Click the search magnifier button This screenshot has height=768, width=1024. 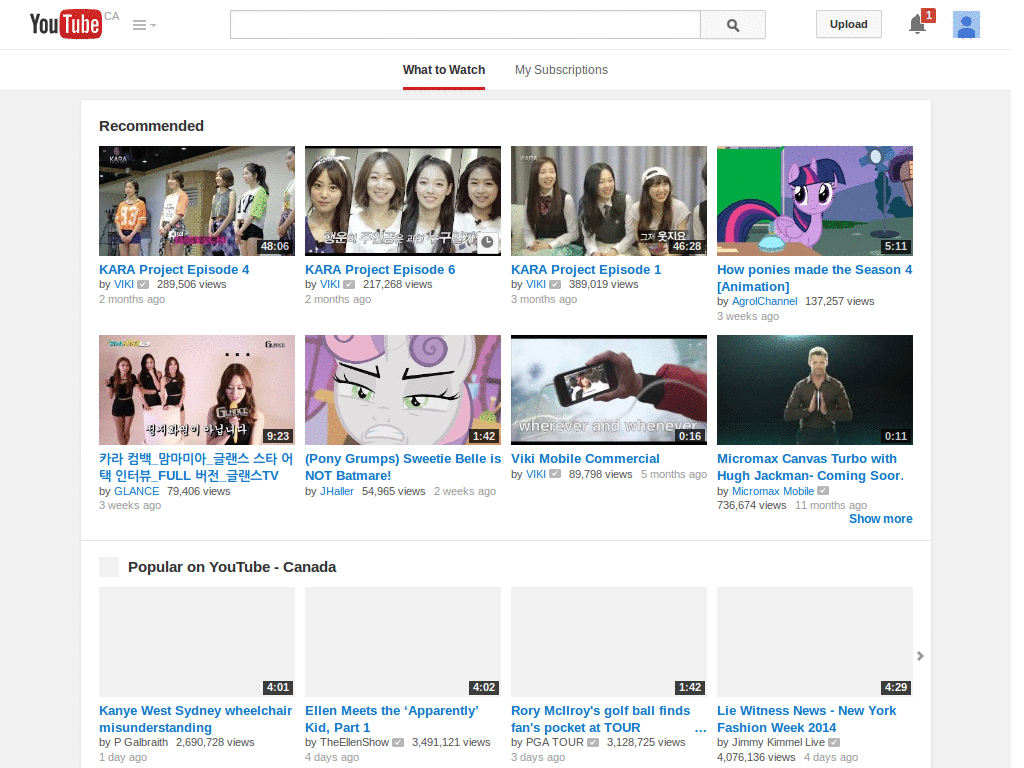733,25
